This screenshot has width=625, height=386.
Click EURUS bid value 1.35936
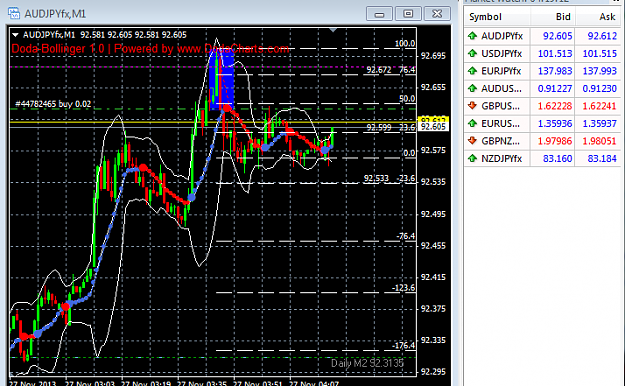[555, 124]
